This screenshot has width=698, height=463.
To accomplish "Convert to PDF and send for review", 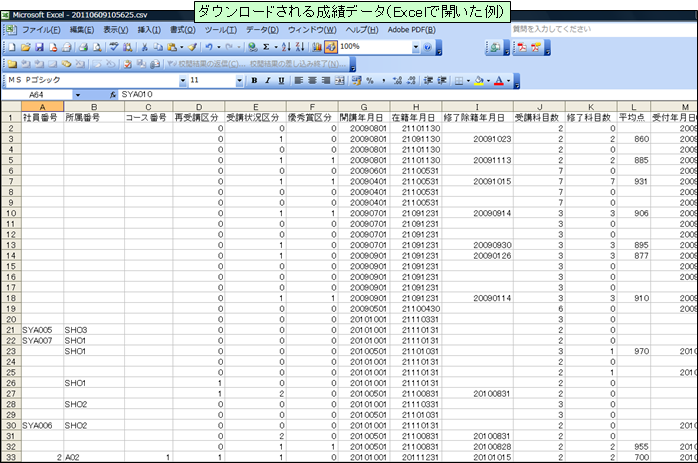I will (x=535, y=47).
